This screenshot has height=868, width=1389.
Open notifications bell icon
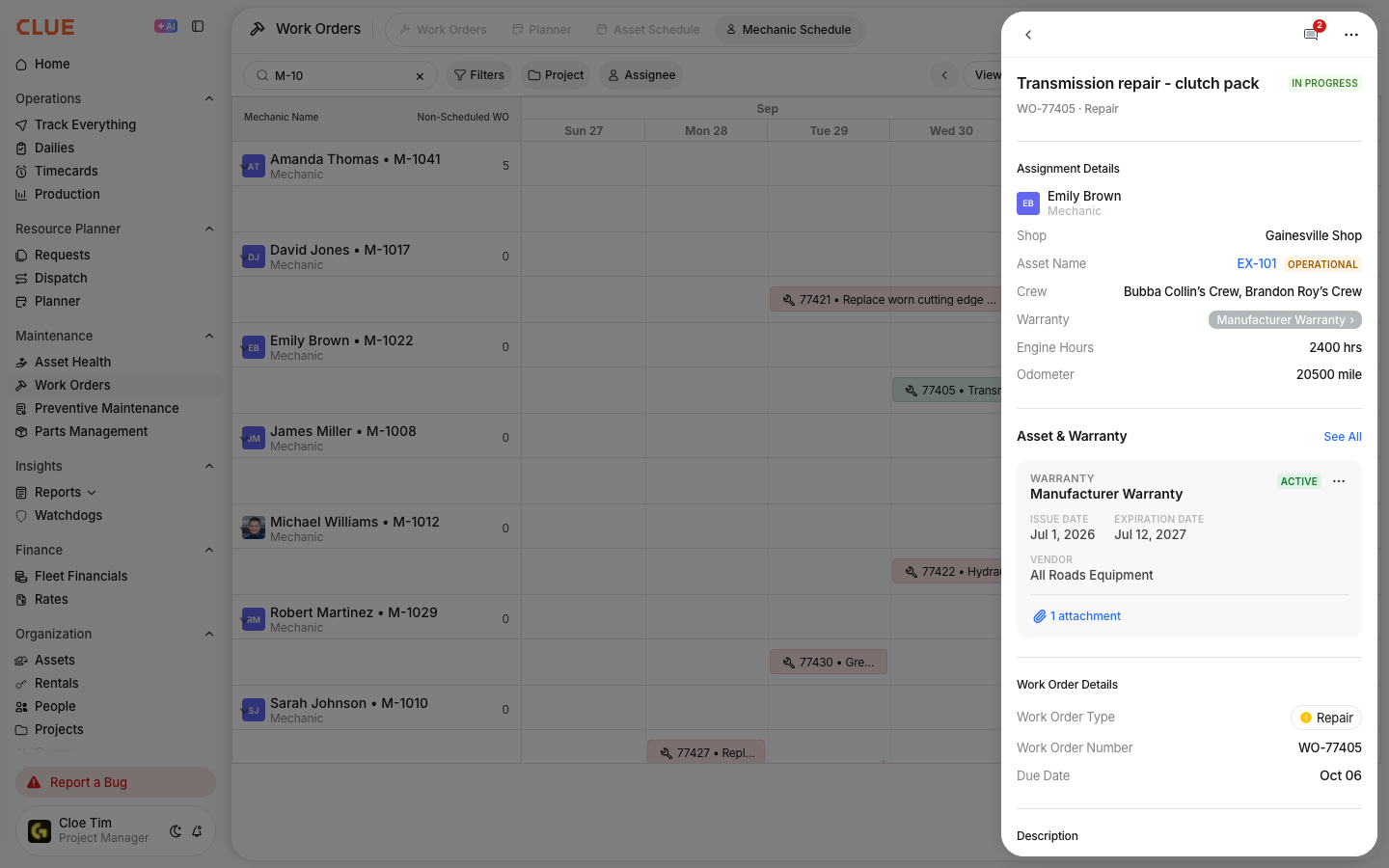197,831
